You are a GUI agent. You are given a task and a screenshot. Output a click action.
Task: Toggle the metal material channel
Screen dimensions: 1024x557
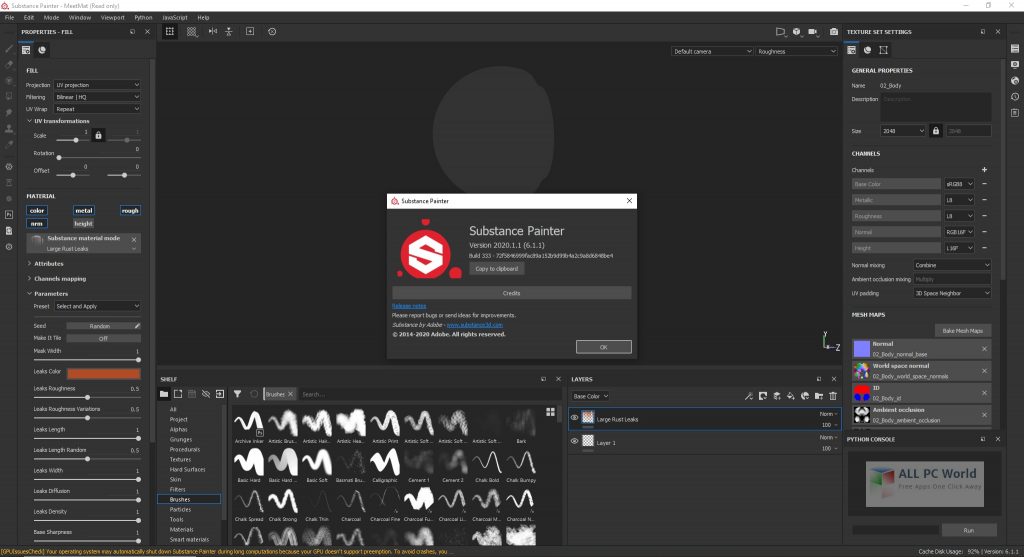(84, 210)
